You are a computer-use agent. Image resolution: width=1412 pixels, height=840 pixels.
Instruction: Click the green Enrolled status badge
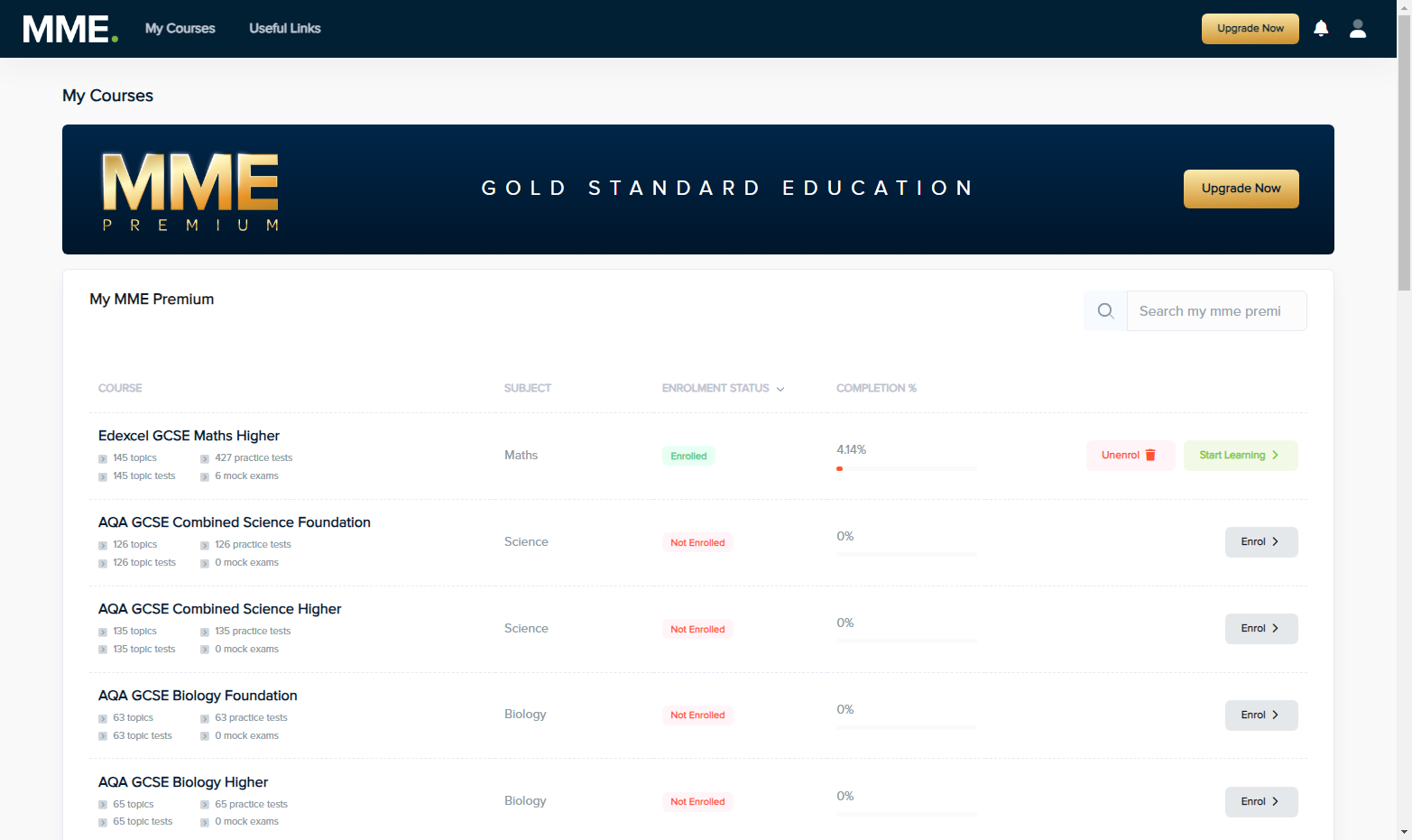click(688, 457)
